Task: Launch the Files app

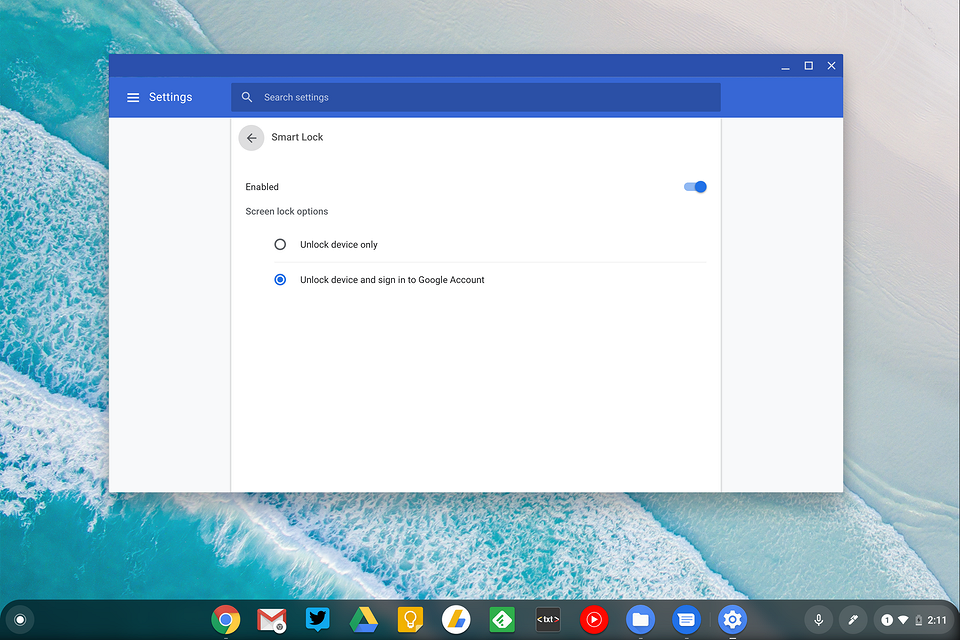Action: click(x=640, y=620)
